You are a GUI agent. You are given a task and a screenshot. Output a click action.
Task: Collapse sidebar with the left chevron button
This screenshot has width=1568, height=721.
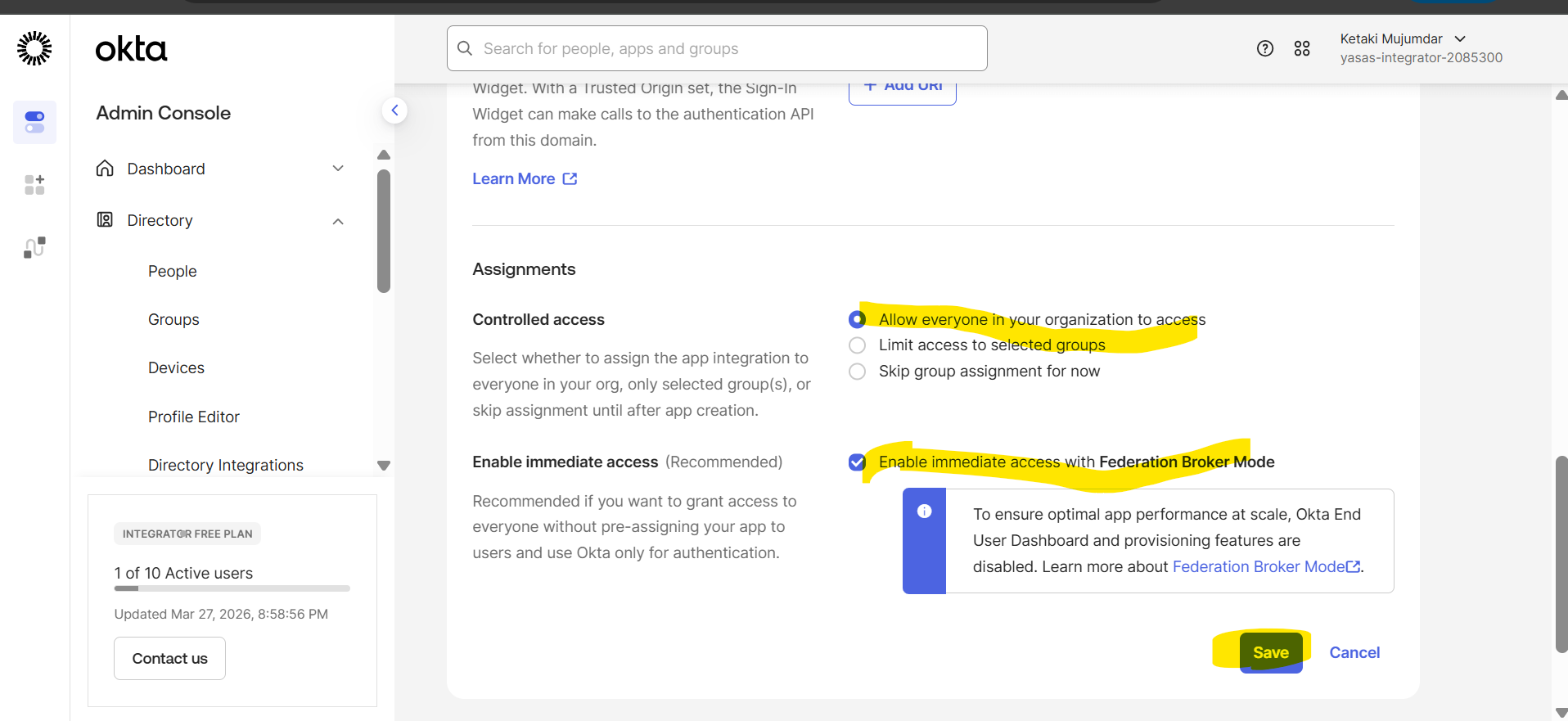pyautogui.click(x=394, y=110)
